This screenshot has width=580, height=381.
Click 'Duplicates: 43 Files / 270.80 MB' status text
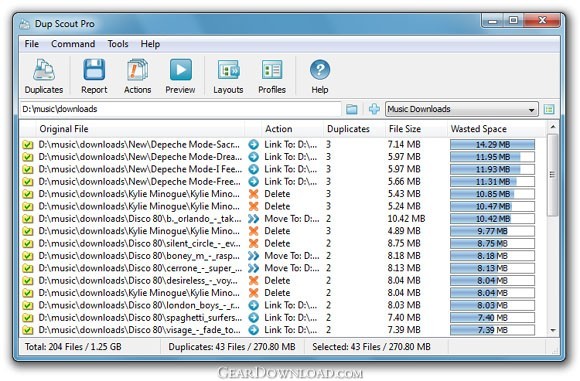[x=232, y=347]
